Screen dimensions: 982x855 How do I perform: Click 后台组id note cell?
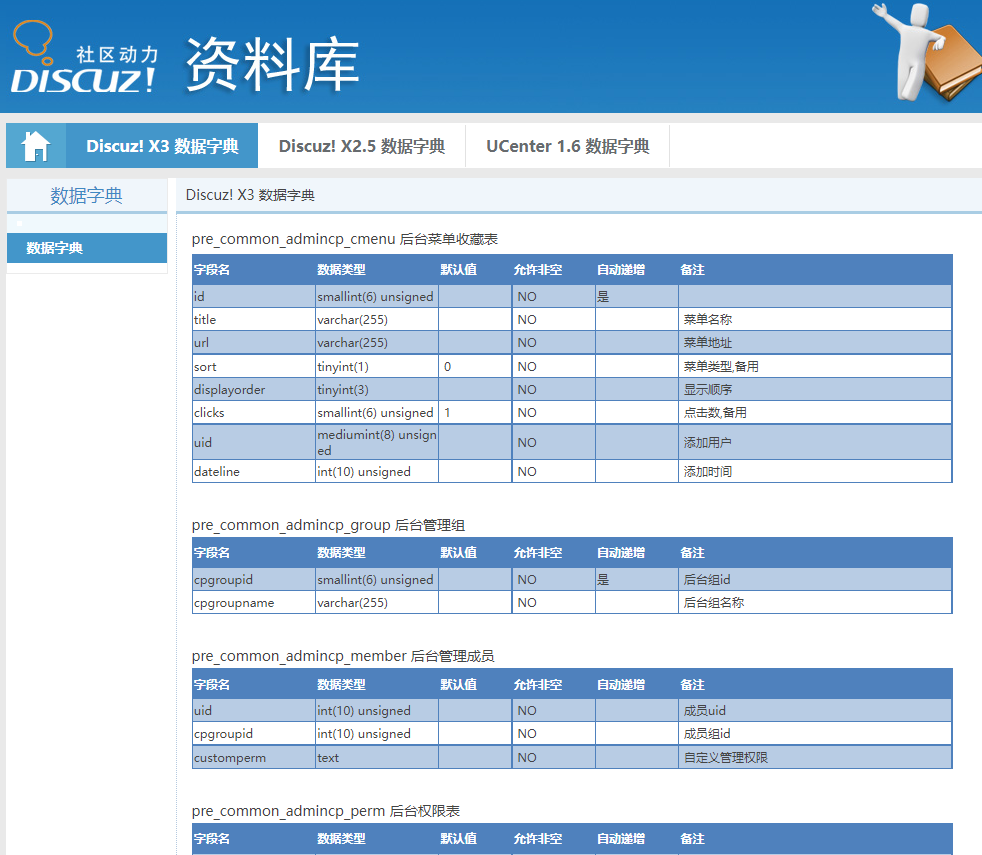coord(815,579)
